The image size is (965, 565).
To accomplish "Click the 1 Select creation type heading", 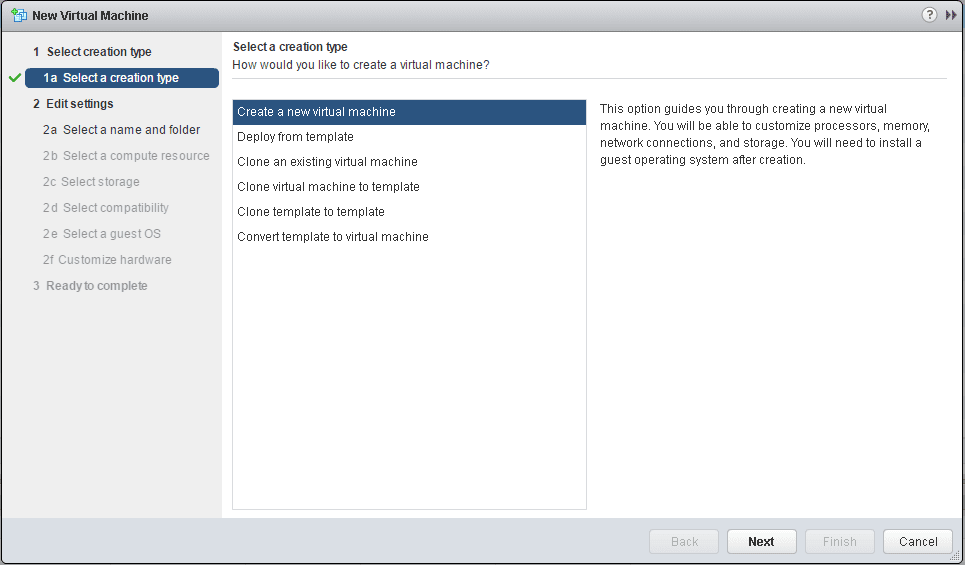I will coord(92,52).
